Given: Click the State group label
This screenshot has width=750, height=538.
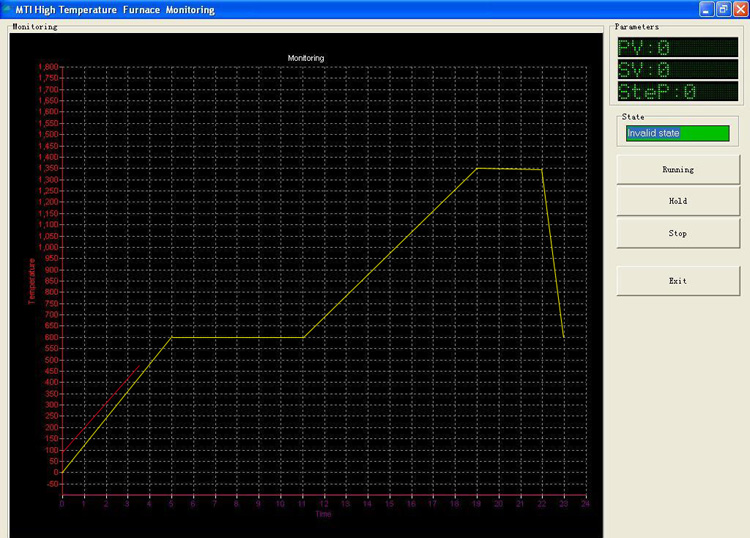Looking at the screenshot, I should pyautogui.click(x=633, y=117).
